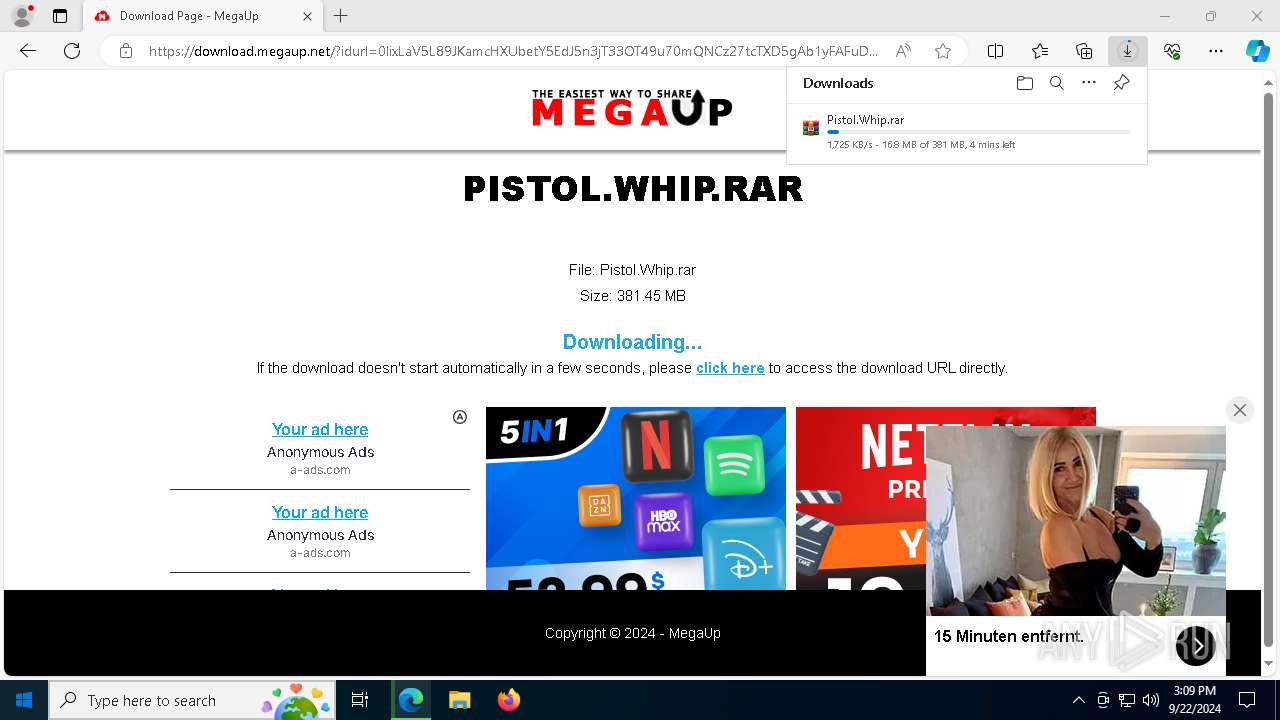The width and height of the screenshot is (1280, 720).
Task: Open the Favorites list
Action: 1040,51
